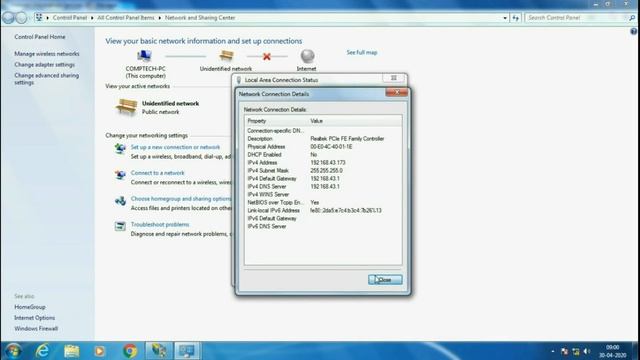Expand arrow after Control Panel breadcrumb
This screenshot has width=640, height=360.
(x=92, y=18)
